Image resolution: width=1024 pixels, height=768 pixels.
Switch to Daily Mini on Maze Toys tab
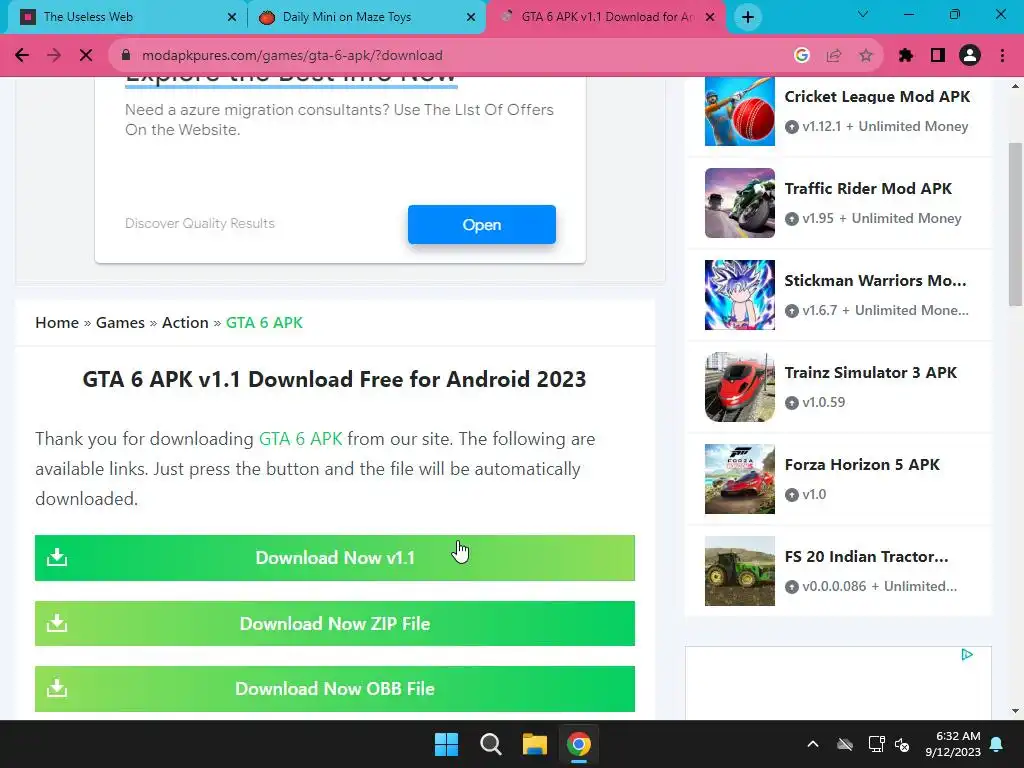point(366,17)
